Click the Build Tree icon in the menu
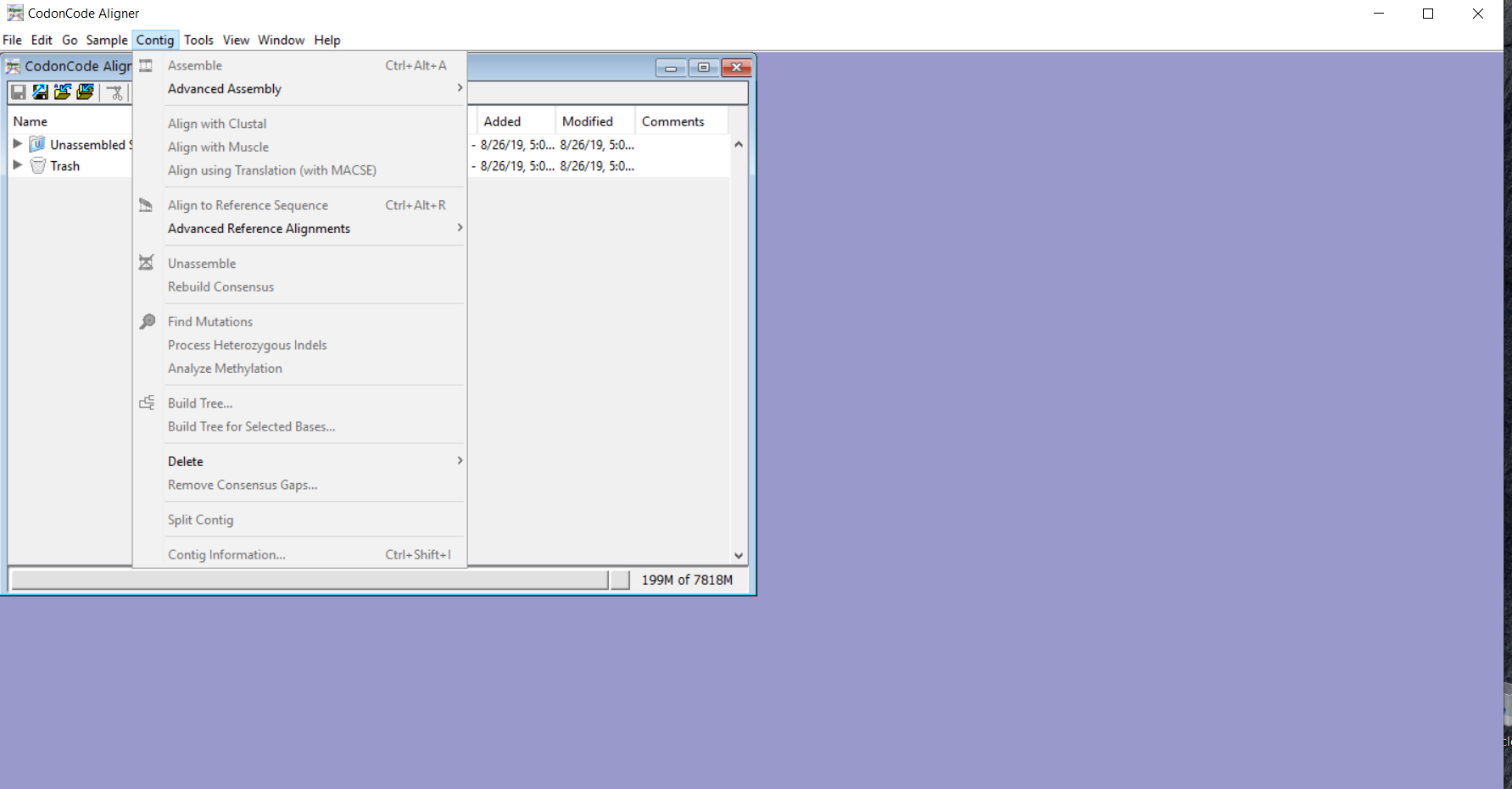This screenshot has height=789, width=1512. pyautogui.click(x=147, y=403)
